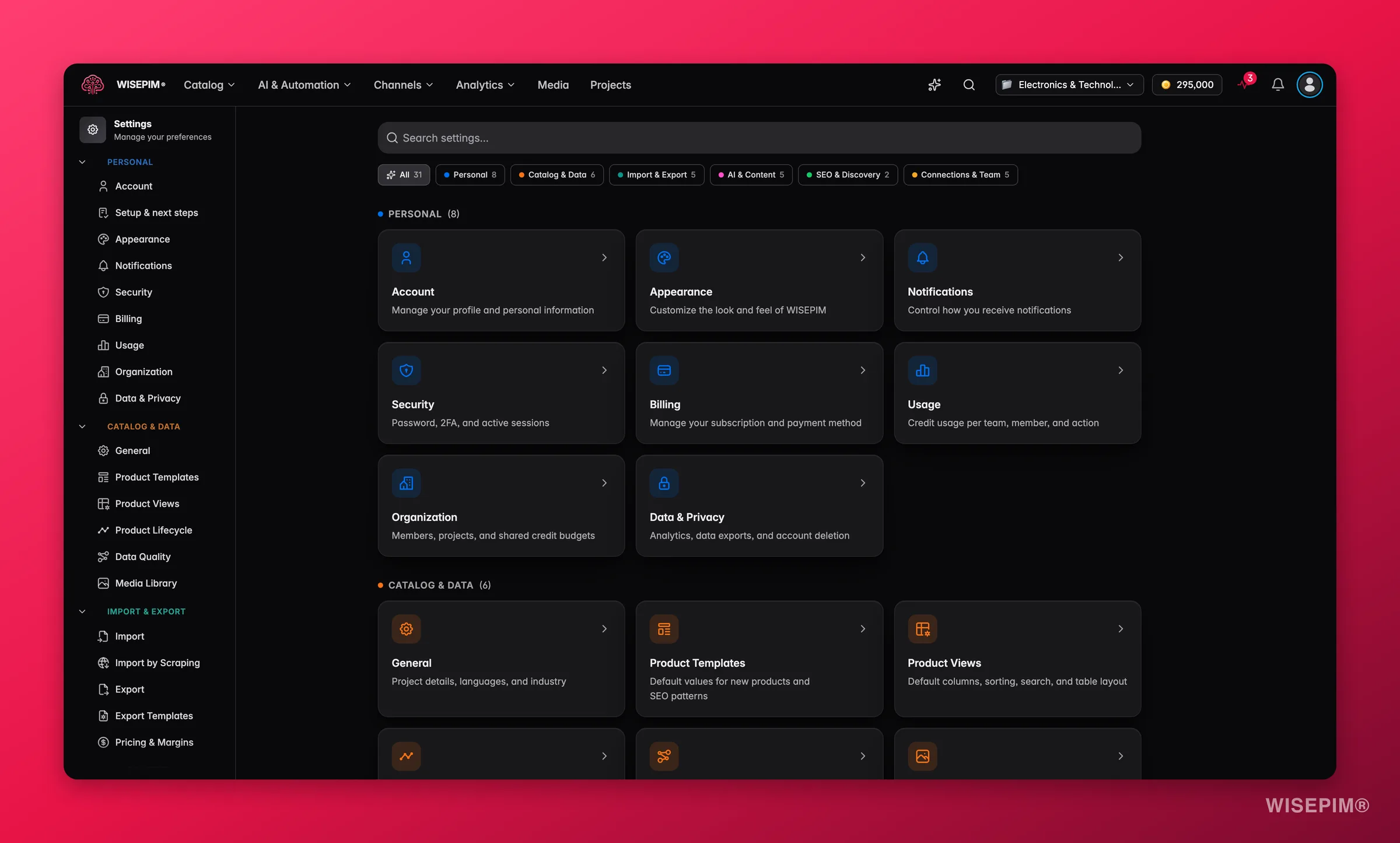This screenshot has width=1400, height=843.
Task: Click the Security card shield icon
Action: [407, 370]
